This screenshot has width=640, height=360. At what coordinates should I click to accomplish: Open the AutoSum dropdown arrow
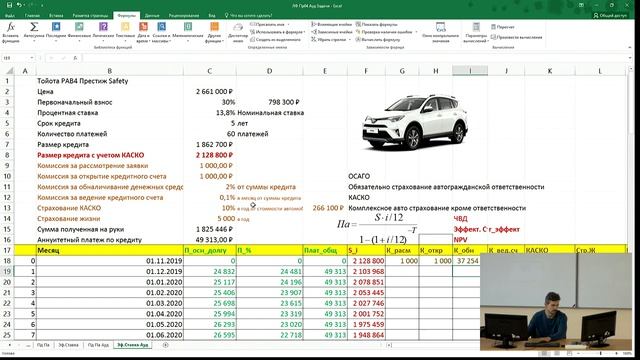34,40
